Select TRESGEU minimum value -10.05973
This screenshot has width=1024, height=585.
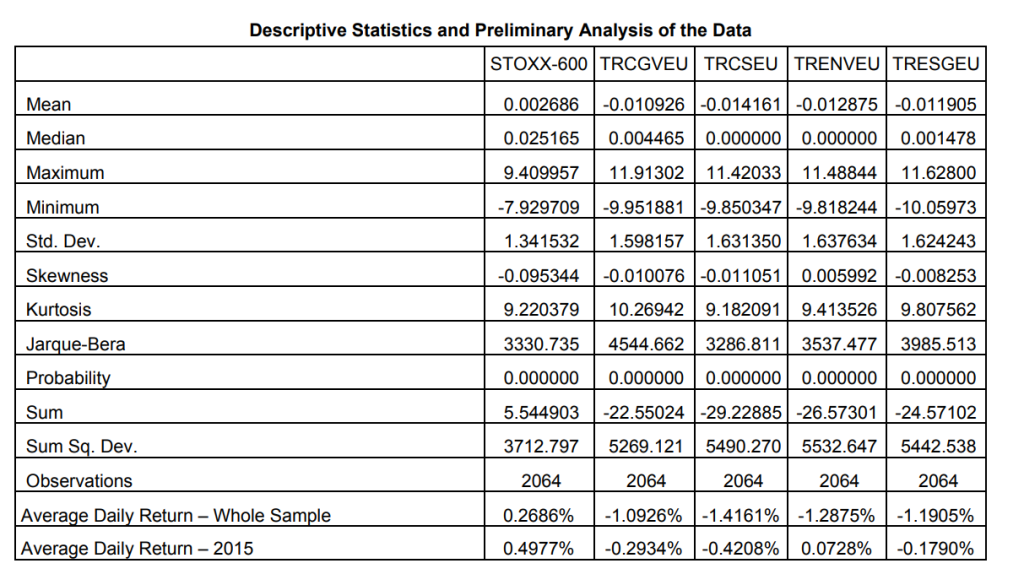(x=935, y=208)
